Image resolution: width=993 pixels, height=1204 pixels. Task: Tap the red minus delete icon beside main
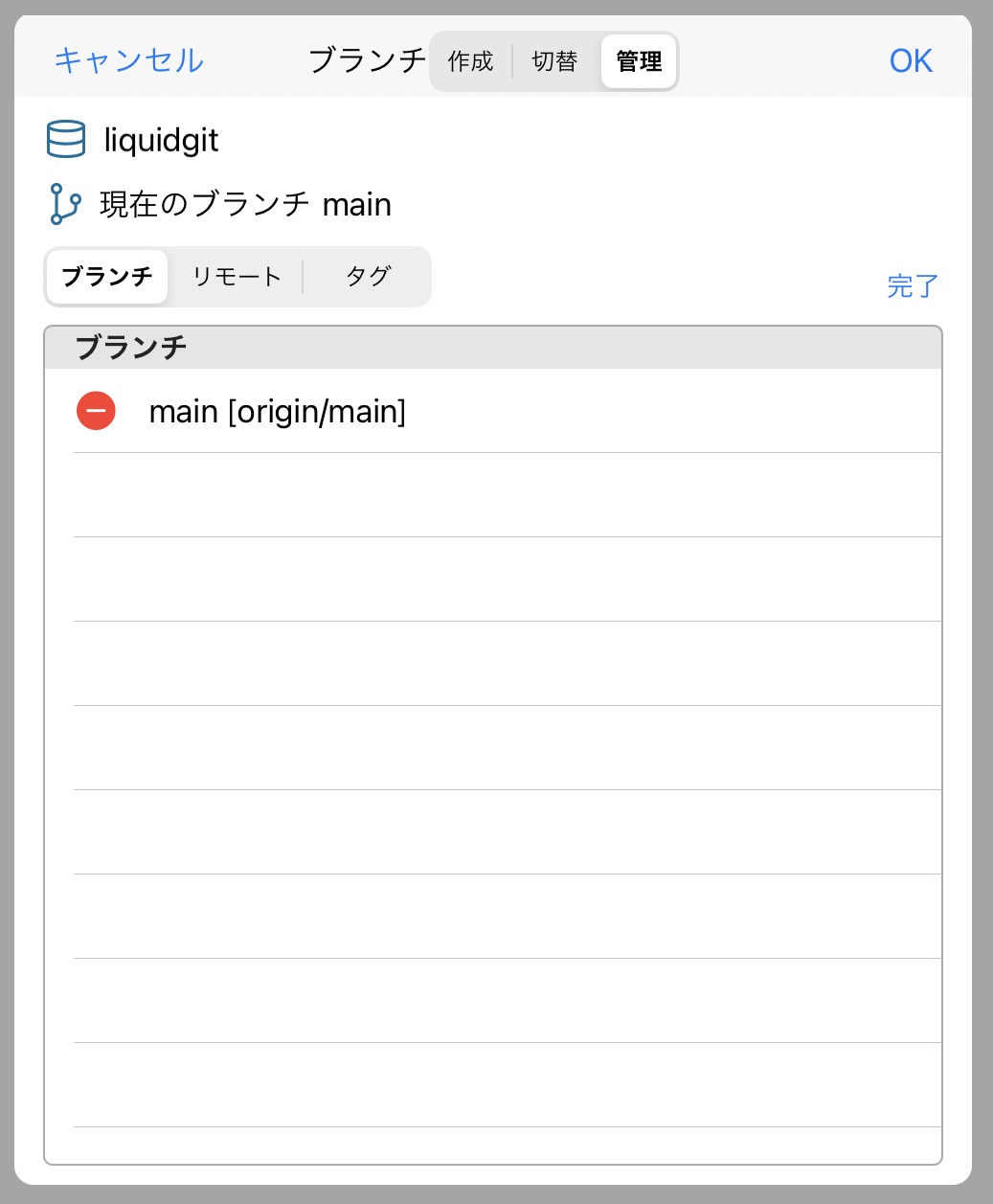(x=96, y=411)
